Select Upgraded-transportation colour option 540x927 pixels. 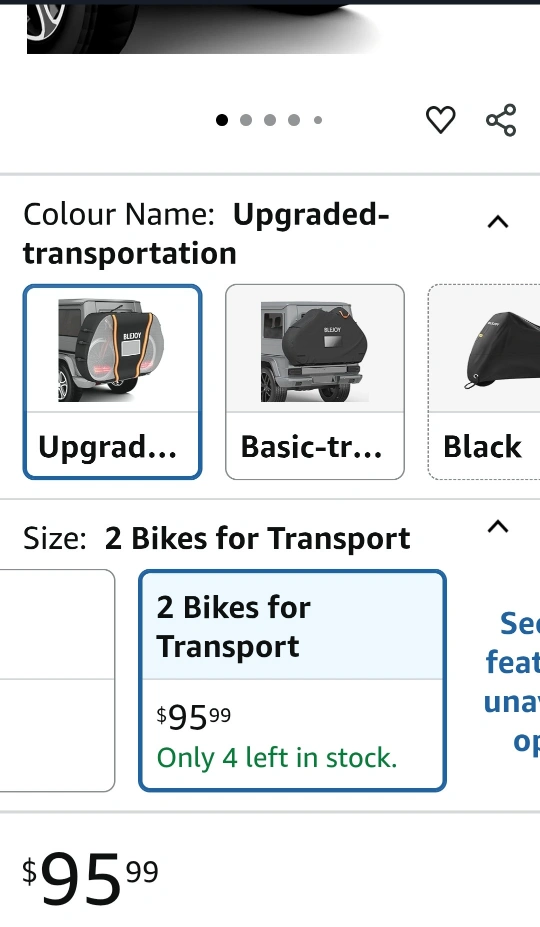click(x=112, y=382)
